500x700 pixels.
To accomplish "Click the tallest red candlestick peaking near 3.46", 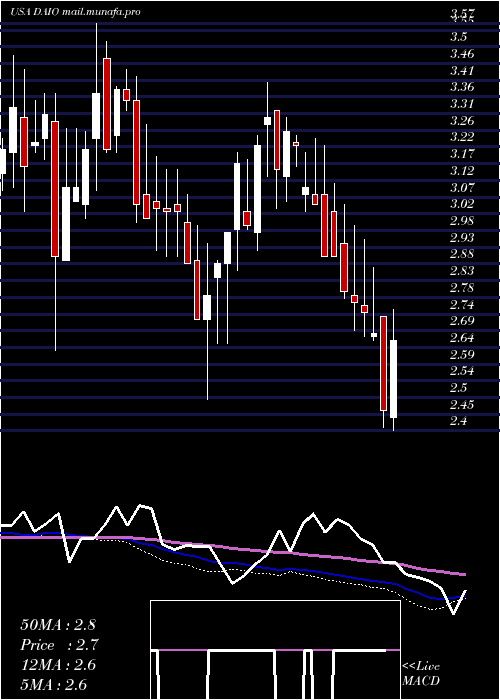I will 107,104.
